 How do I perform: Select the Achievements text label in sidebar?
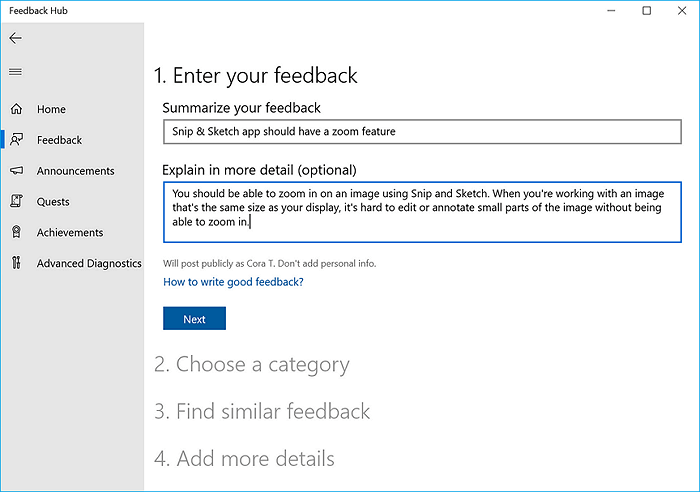click(70, 233)
